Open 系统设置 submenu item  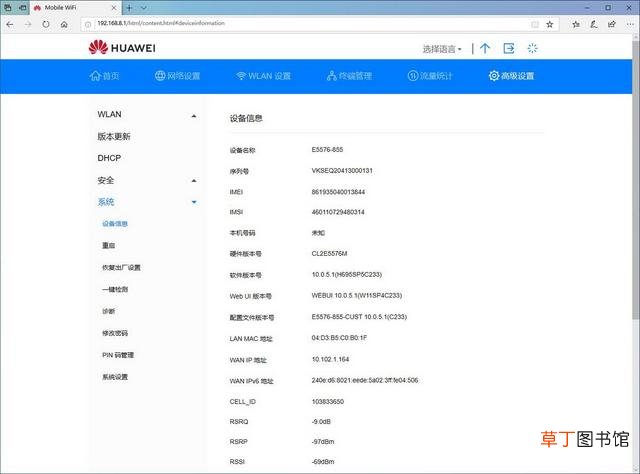tap(115, 377)
